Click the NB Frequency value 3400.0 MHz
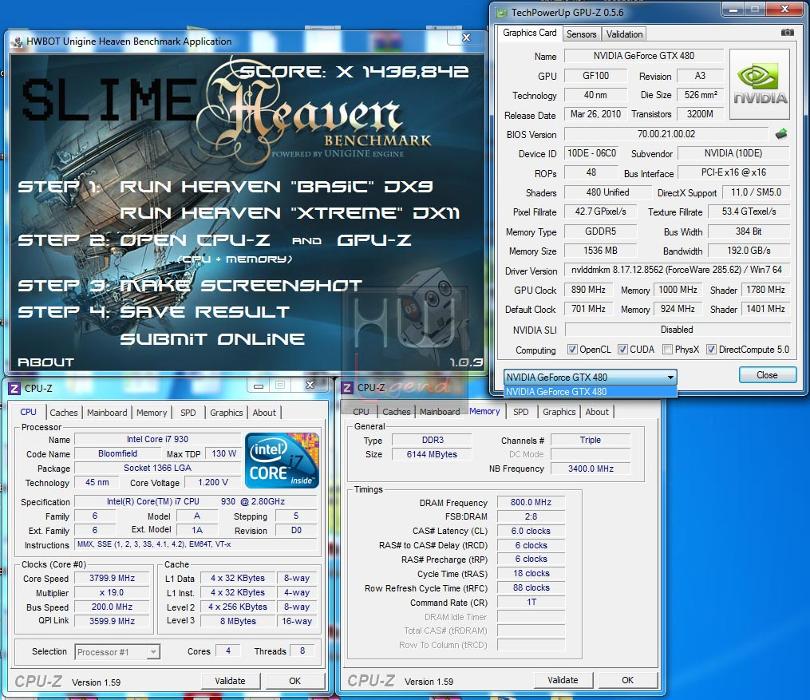 [x=591, y=469]
